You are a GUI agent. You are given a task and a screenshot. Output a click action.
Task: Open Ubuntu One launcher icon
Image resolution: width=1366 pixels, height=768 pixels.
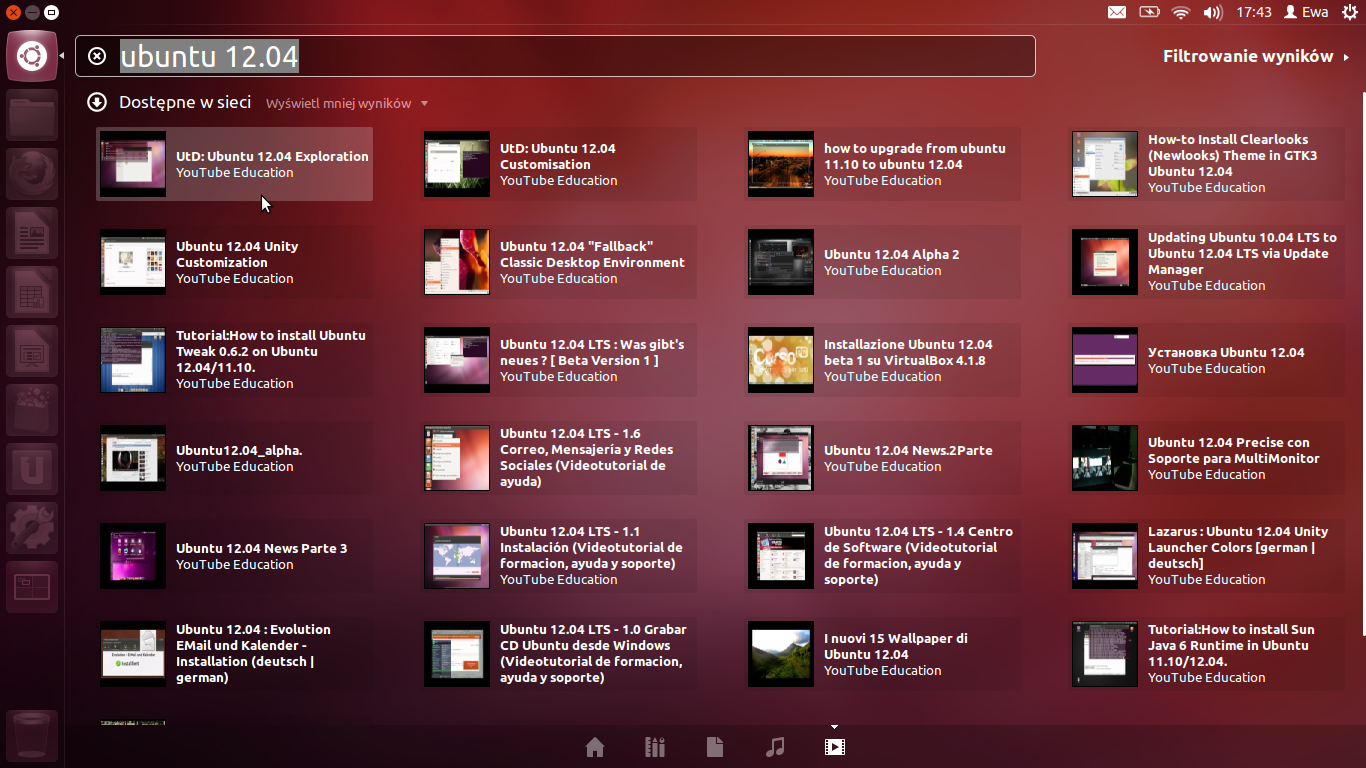click(32, 470)
